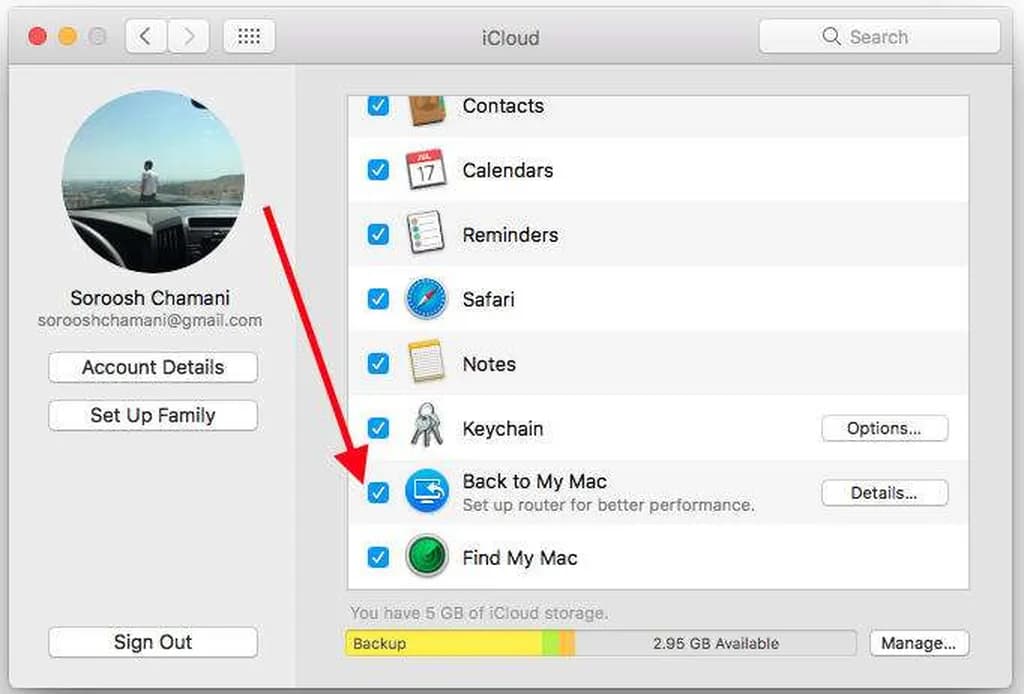Click the Calendars app icon
Image resolution: width=1024 pixels, height=694 pixels.
(x=427, y=170)
